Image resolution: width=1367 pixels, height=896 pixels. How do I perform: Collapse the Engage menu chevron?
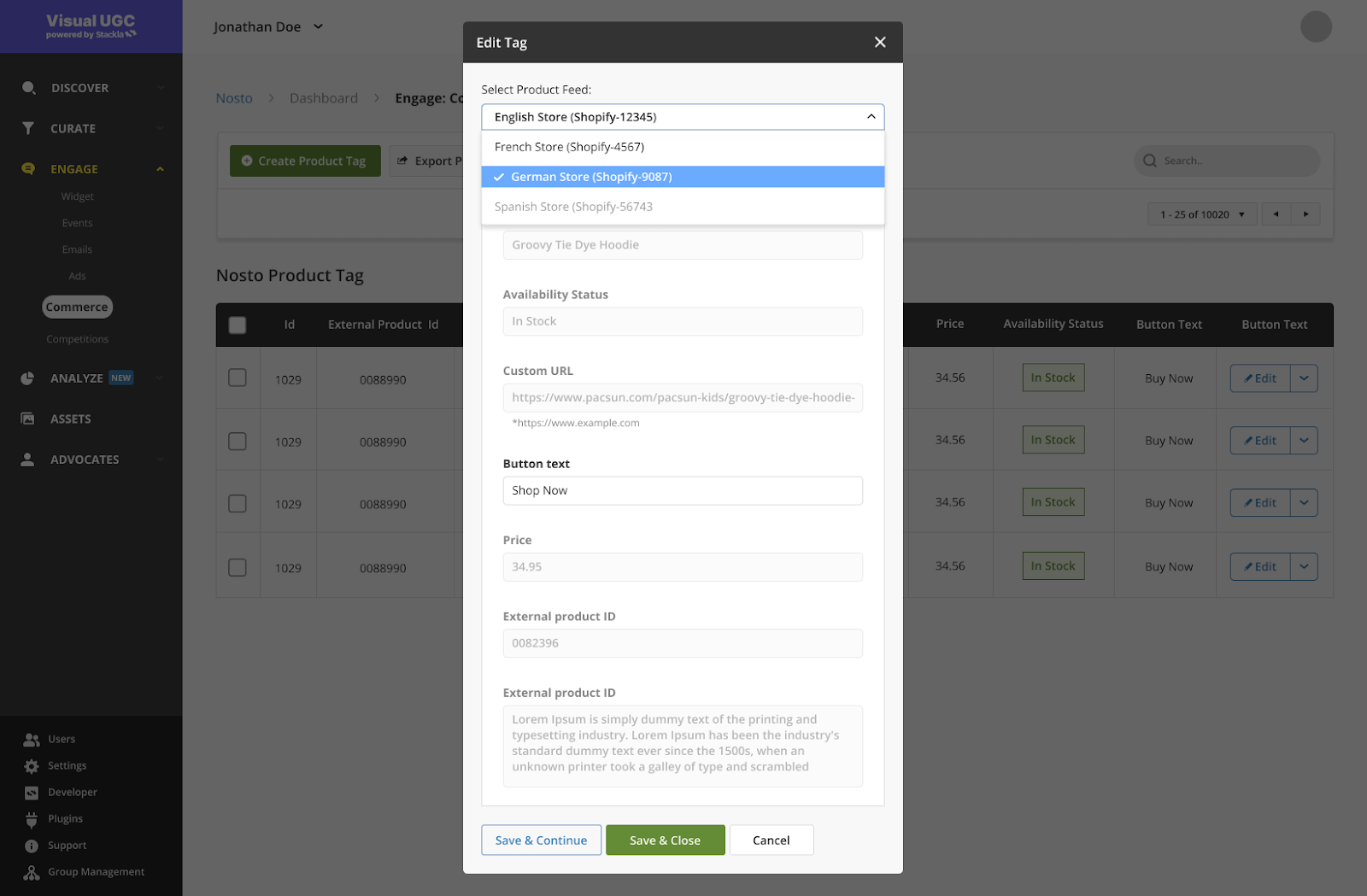[160, 169]
